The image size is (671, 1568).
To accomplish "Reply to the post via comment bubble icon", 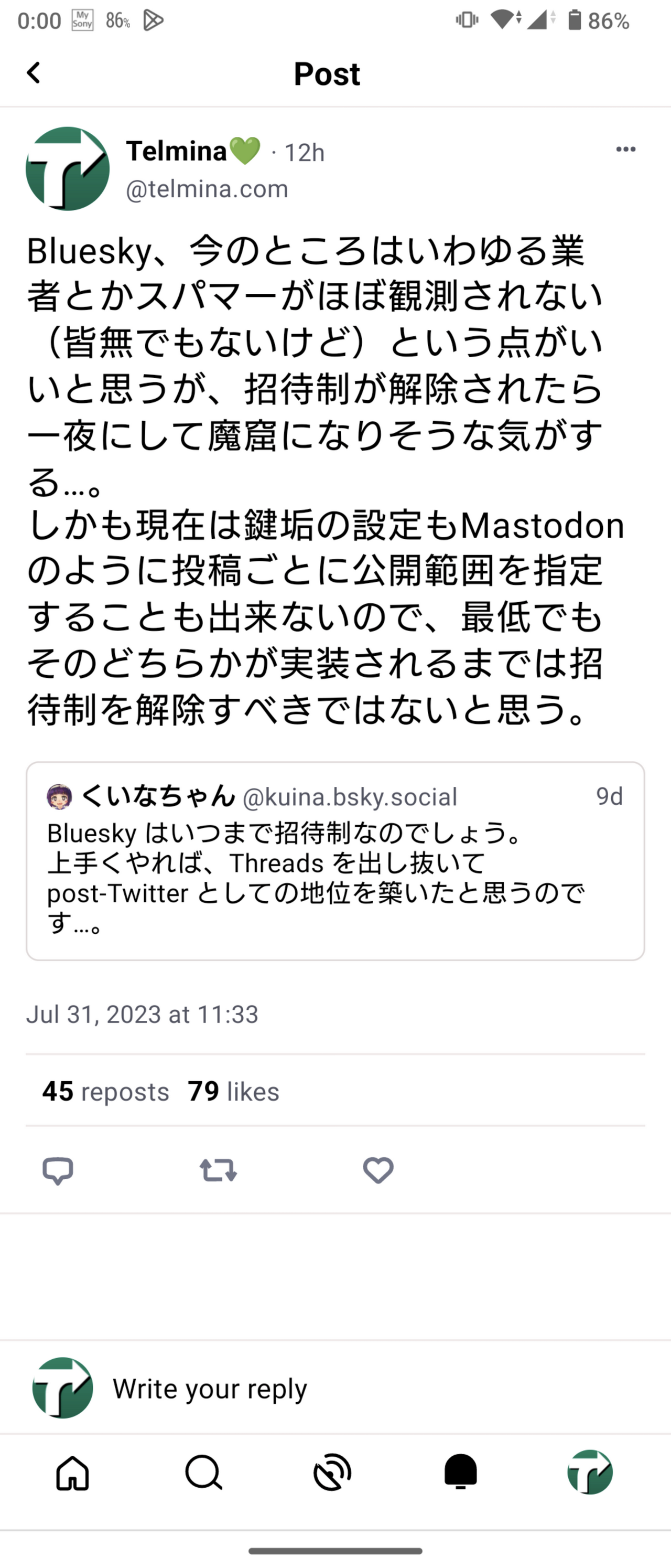I will [58, 1170].
